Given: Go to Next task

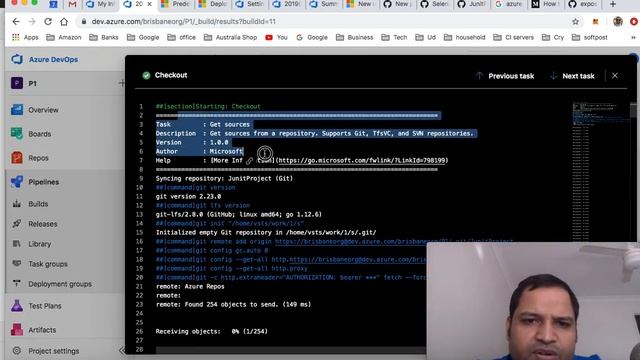Looking at the screenshot, I should click(x=572, y=76).
